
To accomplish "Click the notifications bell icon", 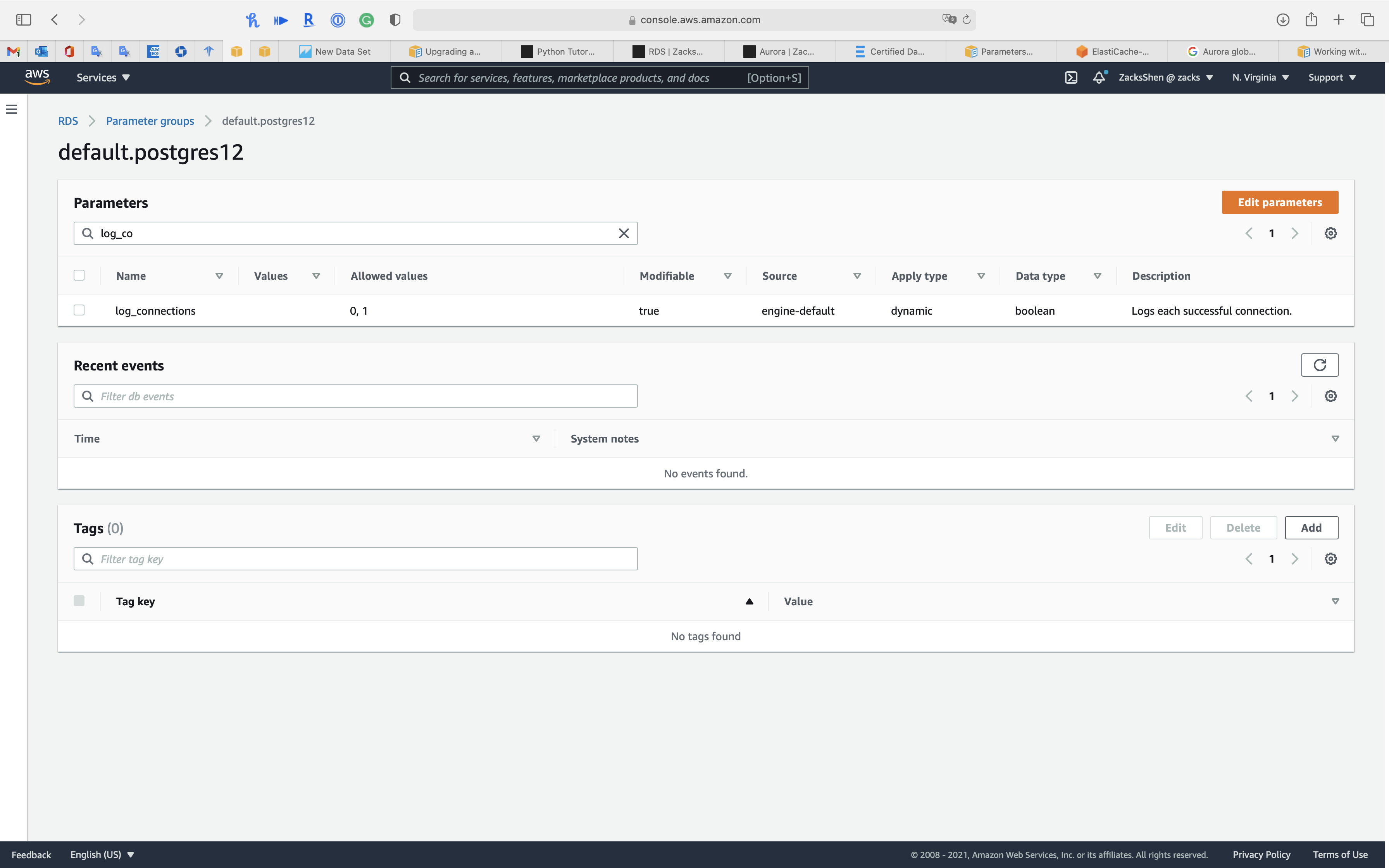I will pos(1099,77).
